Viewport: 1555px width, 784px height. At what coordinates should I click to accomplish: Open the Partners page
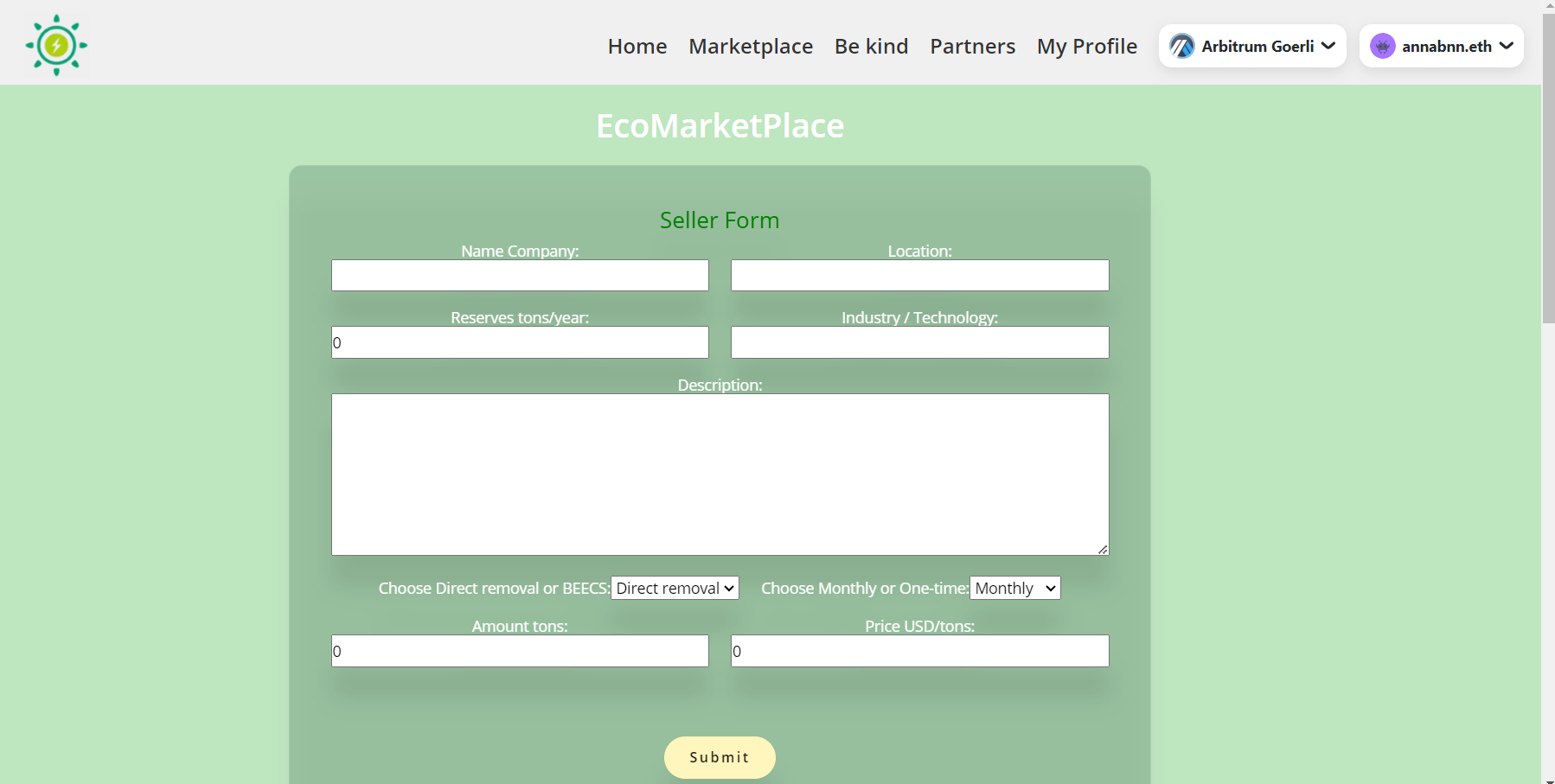972,47
